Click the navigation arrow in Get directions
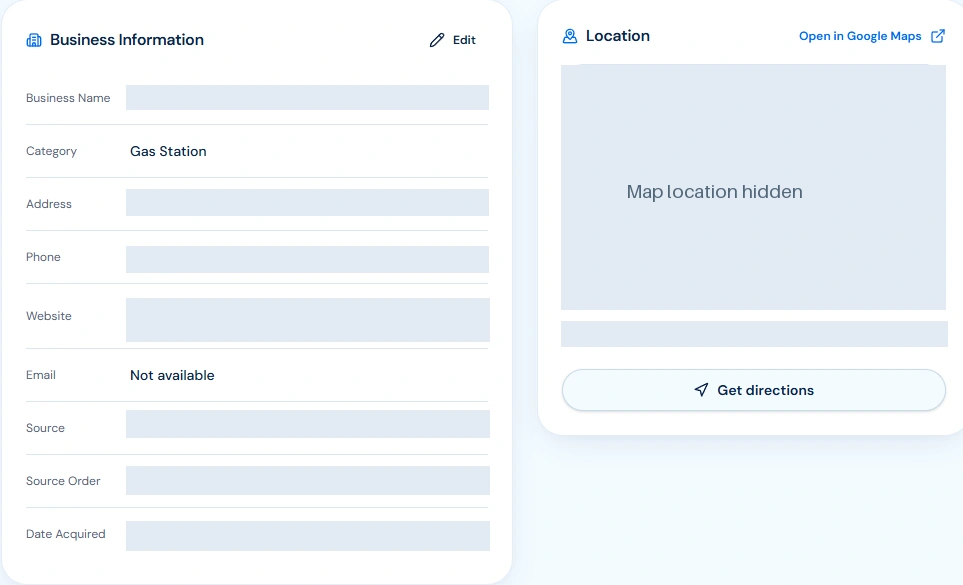This screenshot has width=963, height=585. (701, 390)
